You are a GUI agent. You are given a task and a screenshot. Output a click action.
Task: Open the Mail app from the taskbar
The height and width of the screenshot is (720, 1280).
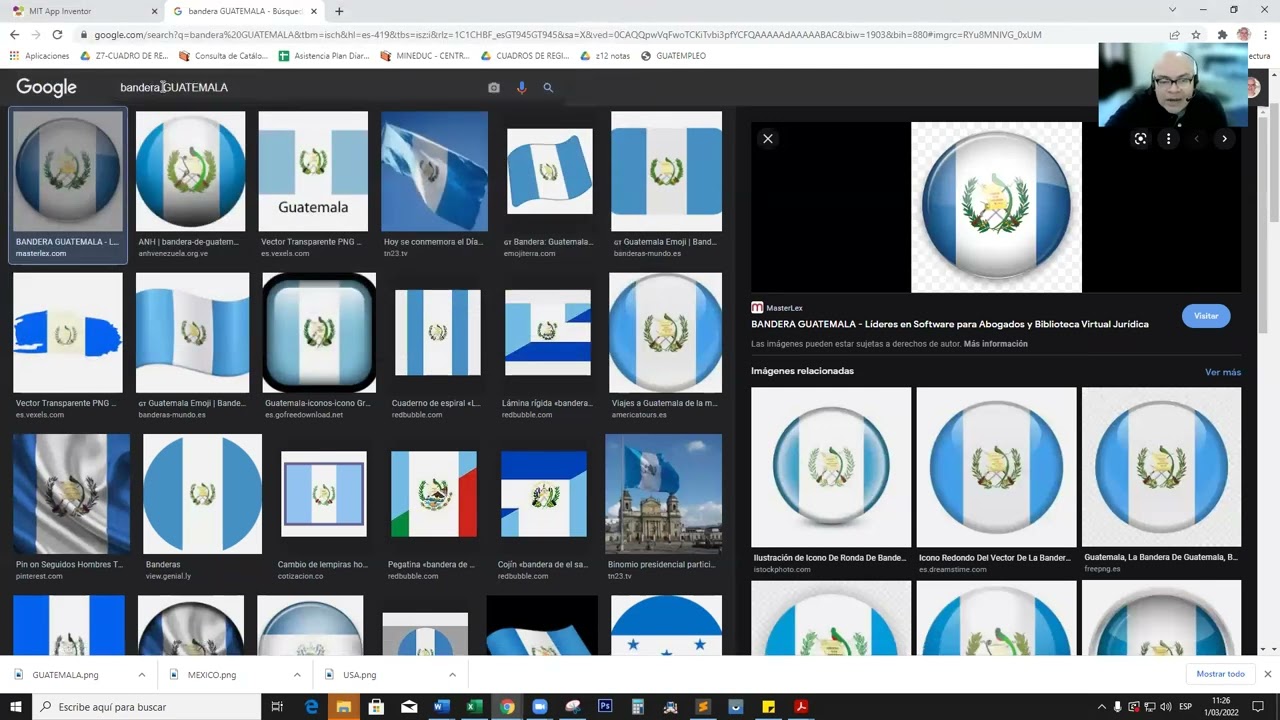[409, 707]
